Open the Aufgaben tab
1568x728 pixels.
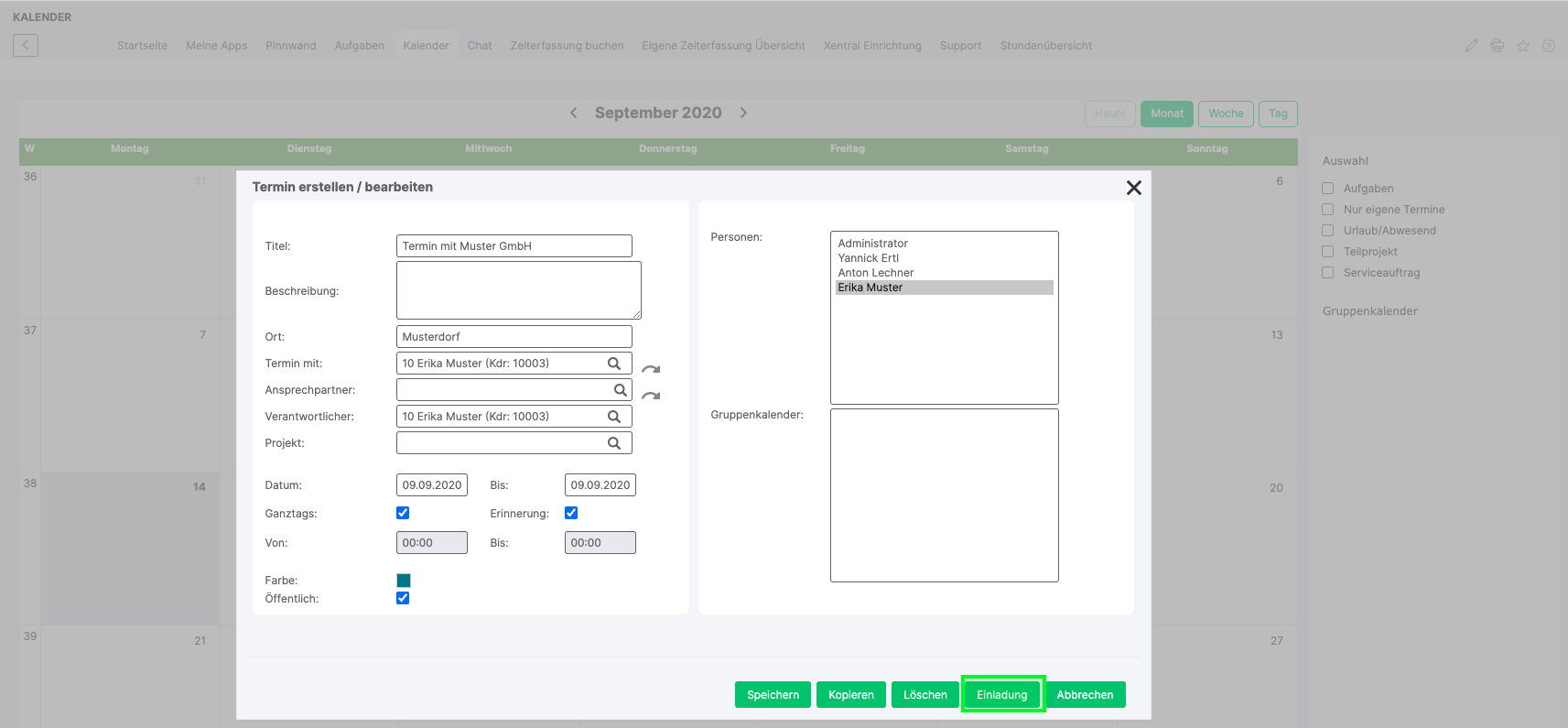(x=359, y=46)
